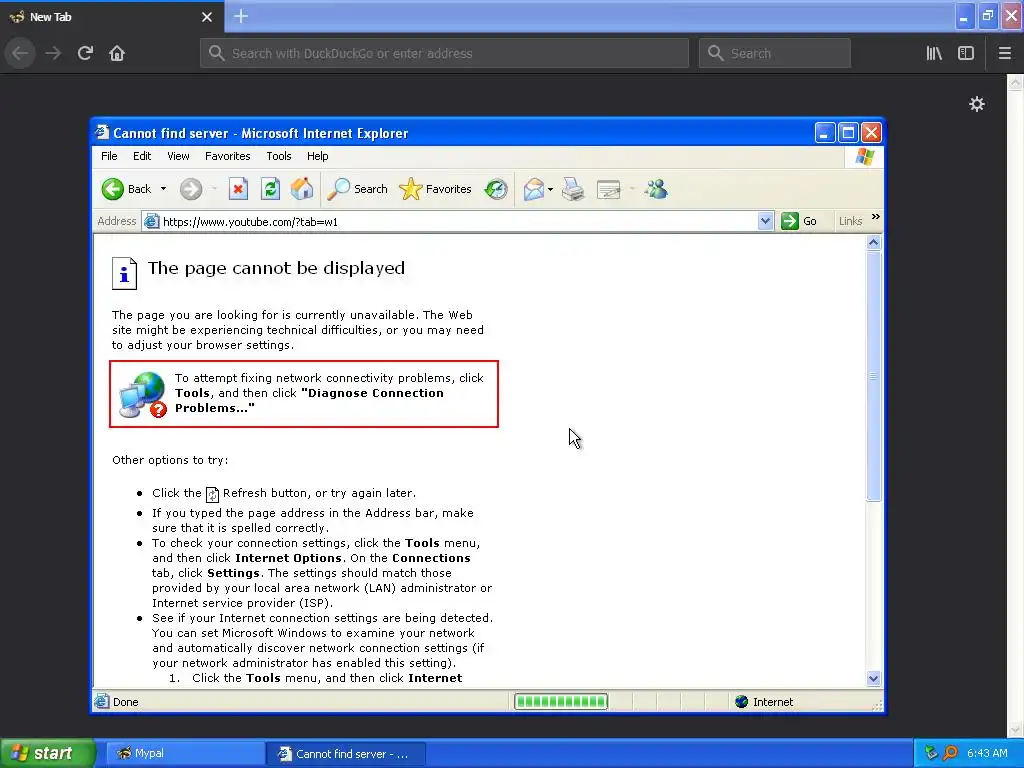The height and width of the screenshot is (768, 1024).
Task: Click Mypal DuckDuckGo address bar
Action: [x=444, y=54]
